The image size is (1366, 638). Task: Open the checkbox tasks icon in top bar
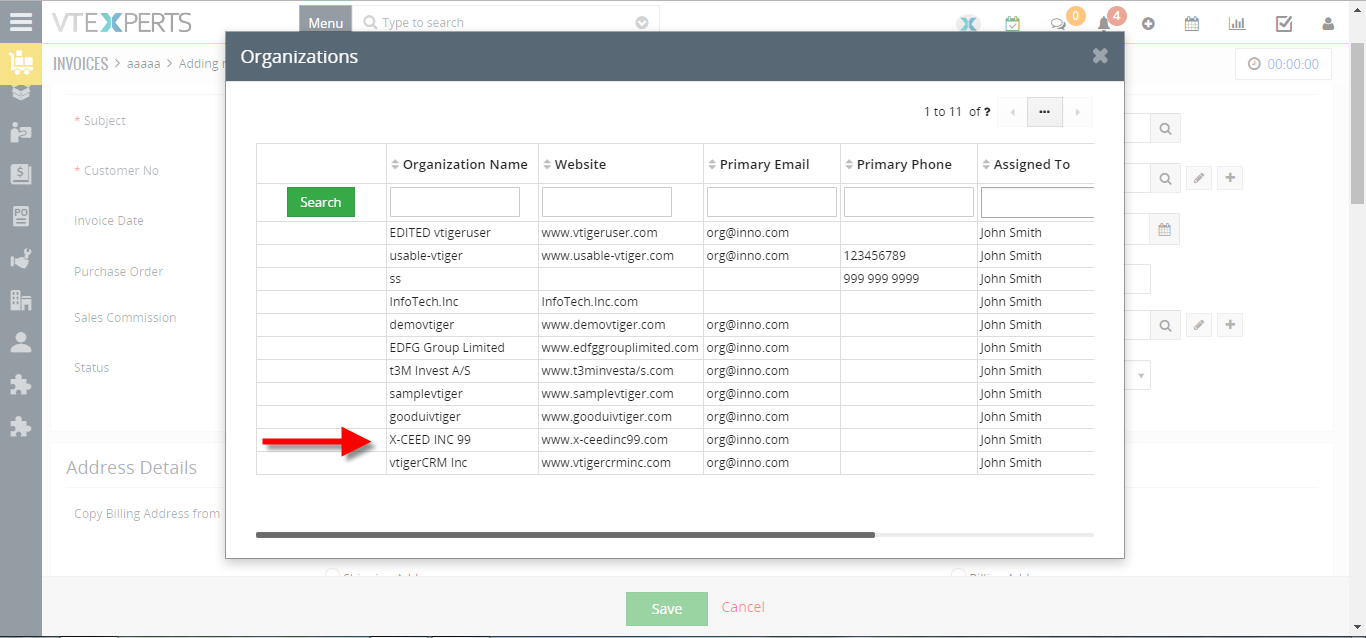click(x=1284, y=24)
